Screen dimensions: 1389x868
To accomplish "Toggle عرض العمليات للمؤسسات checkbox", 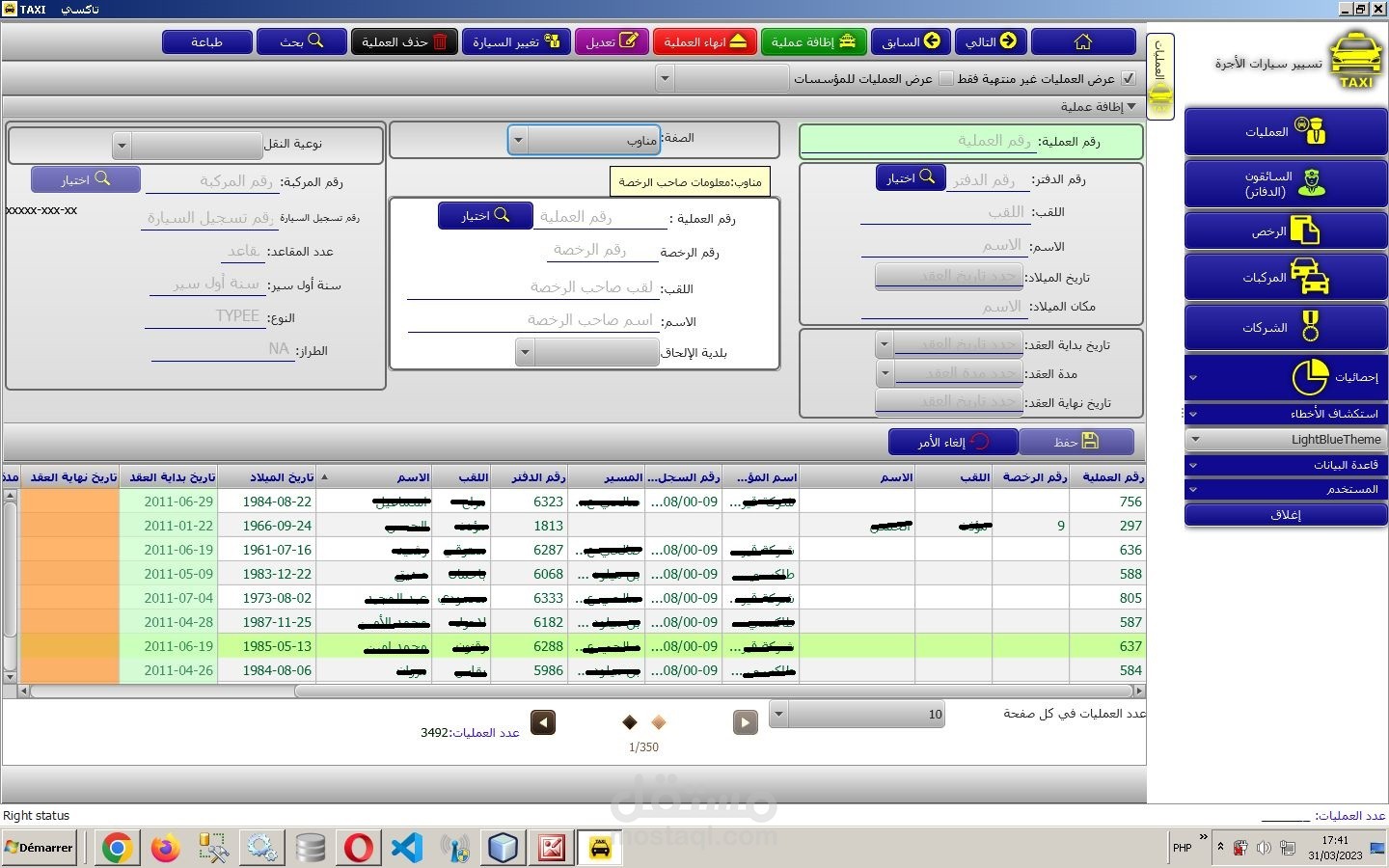I will click(946, 78).
